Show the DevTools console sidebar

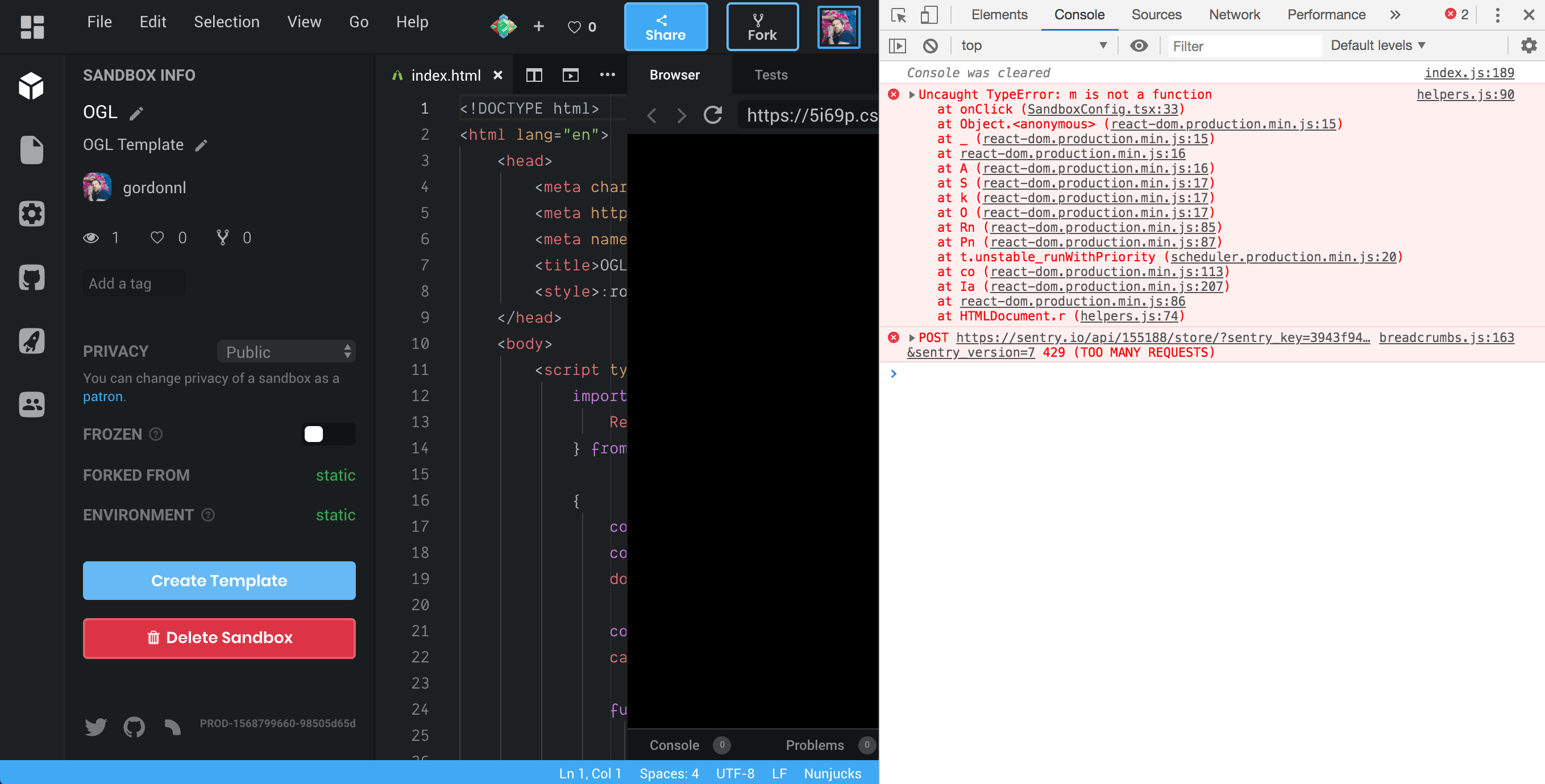[897, 45]
